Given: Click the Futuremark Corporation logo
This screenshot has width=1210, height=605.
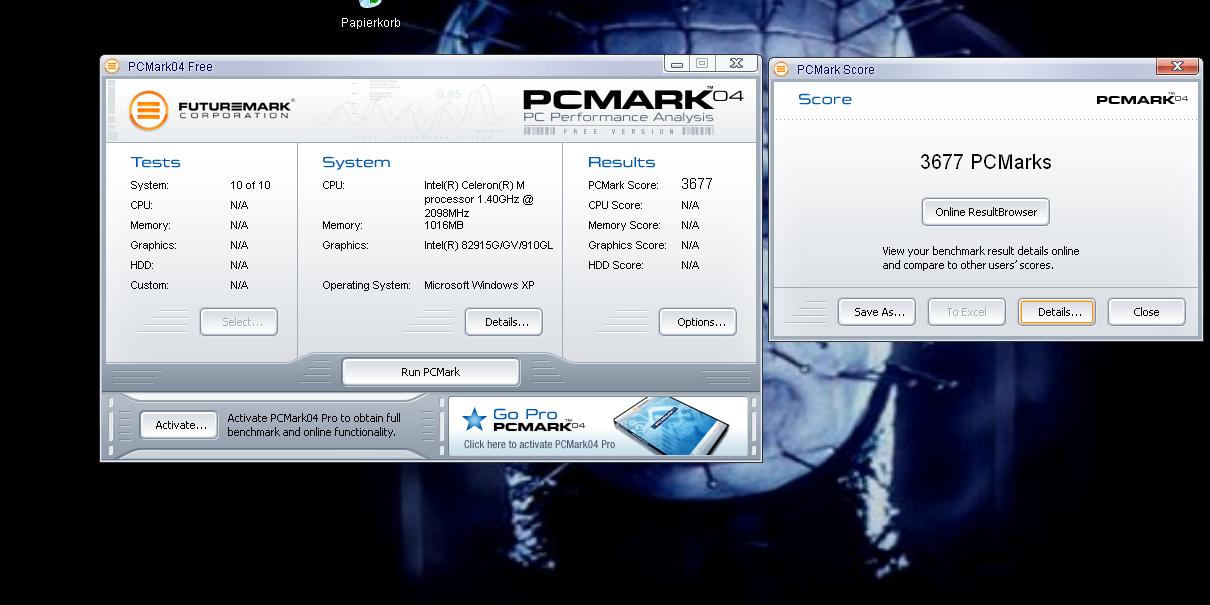Looking at the screenshot, I should 211,109.
